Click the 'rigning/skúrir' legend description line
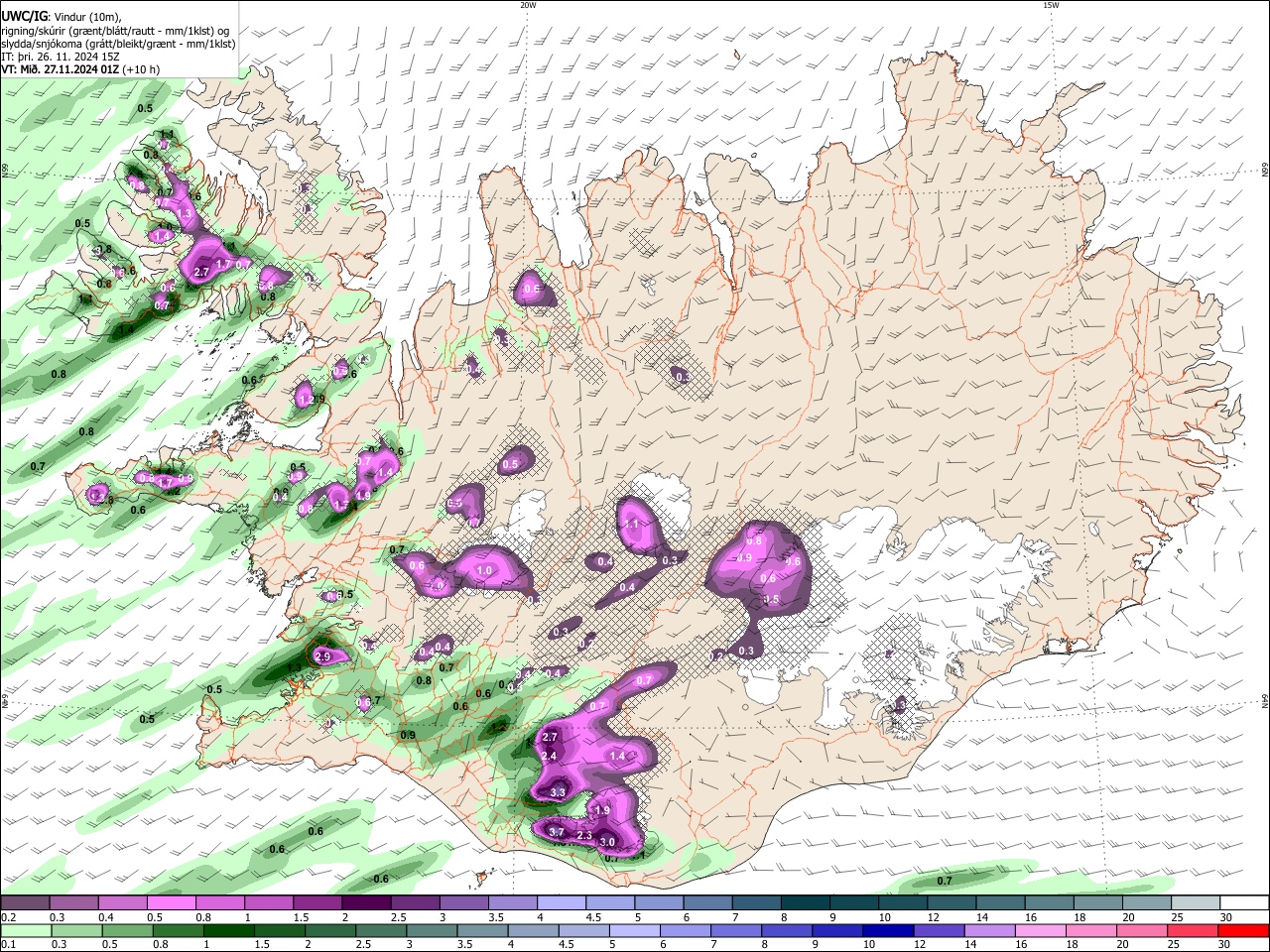The image size is (1270, 952). [114, 31]
